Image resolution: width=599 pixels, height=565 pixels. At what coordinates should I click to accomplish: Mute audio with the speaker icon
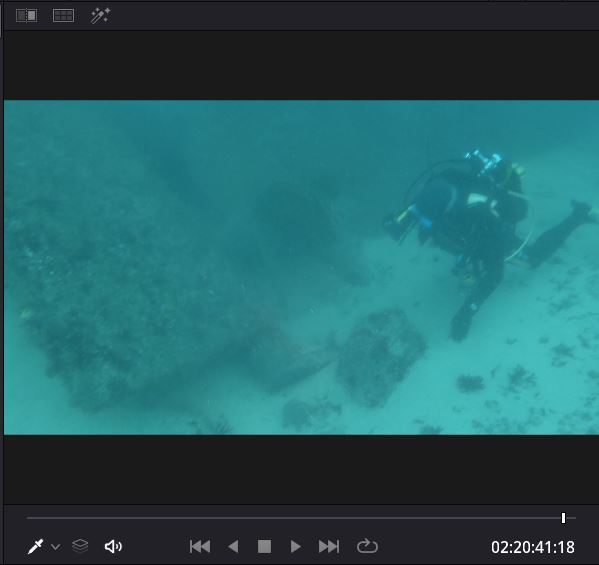[113, 546]
